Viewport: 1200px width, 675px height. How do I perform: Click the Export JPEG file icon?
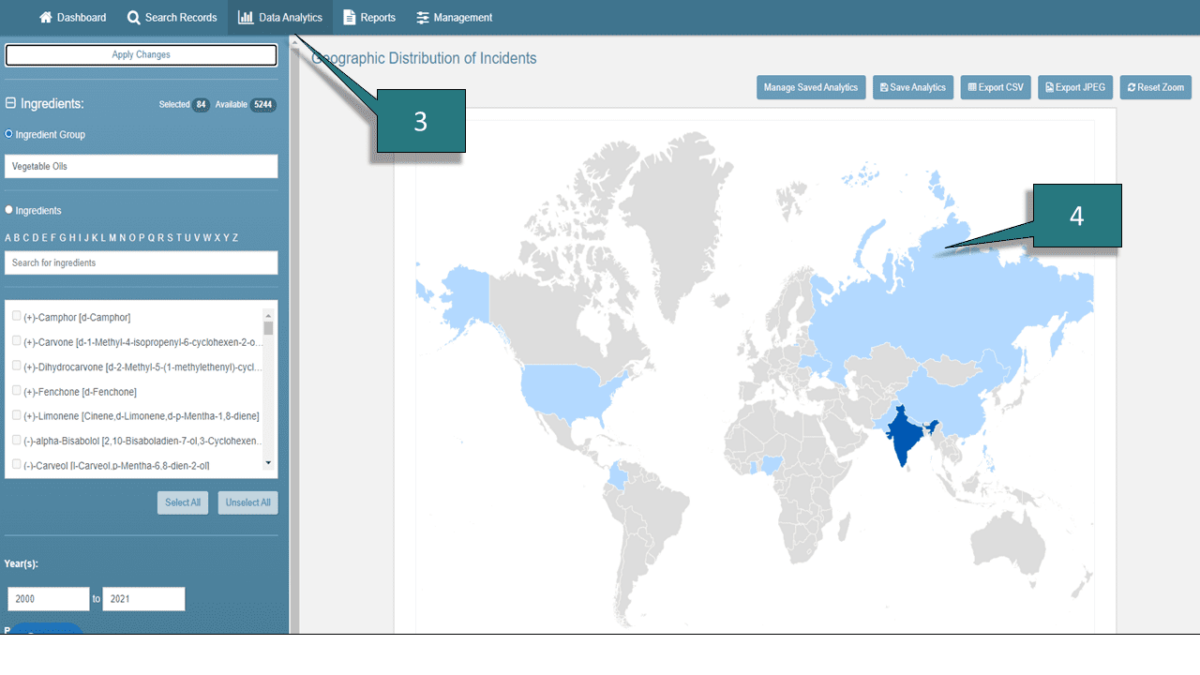coord(1047,87)
